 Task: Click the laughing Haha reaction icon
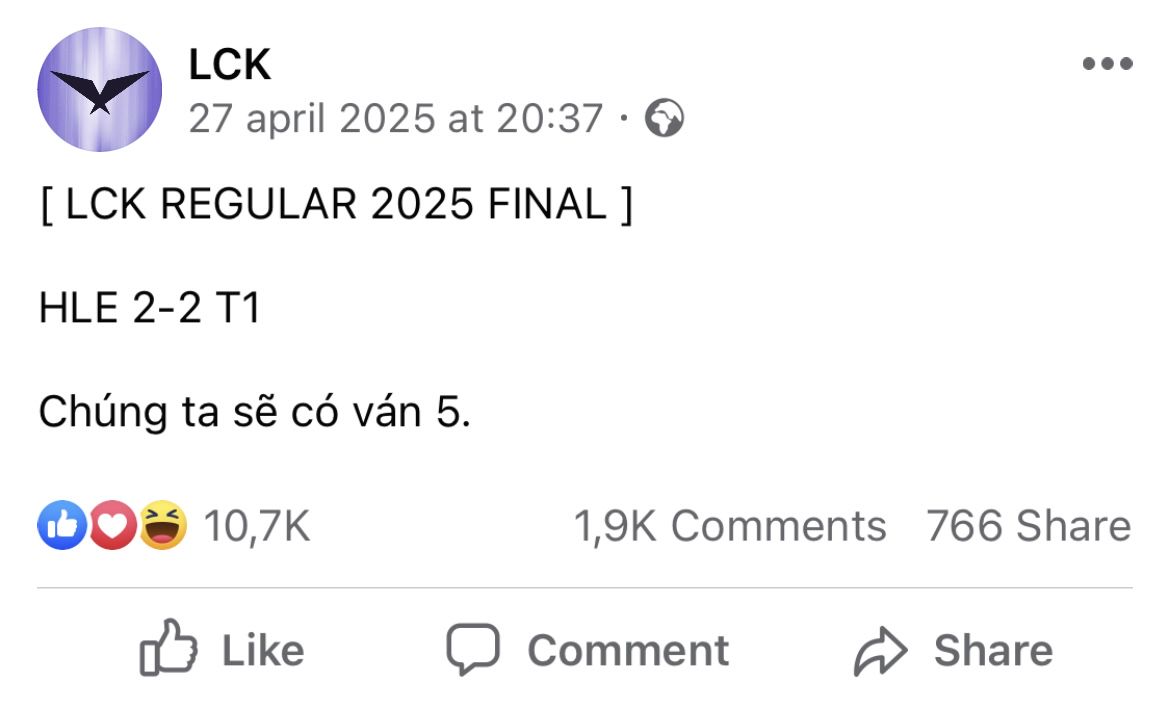click(163, 526)
